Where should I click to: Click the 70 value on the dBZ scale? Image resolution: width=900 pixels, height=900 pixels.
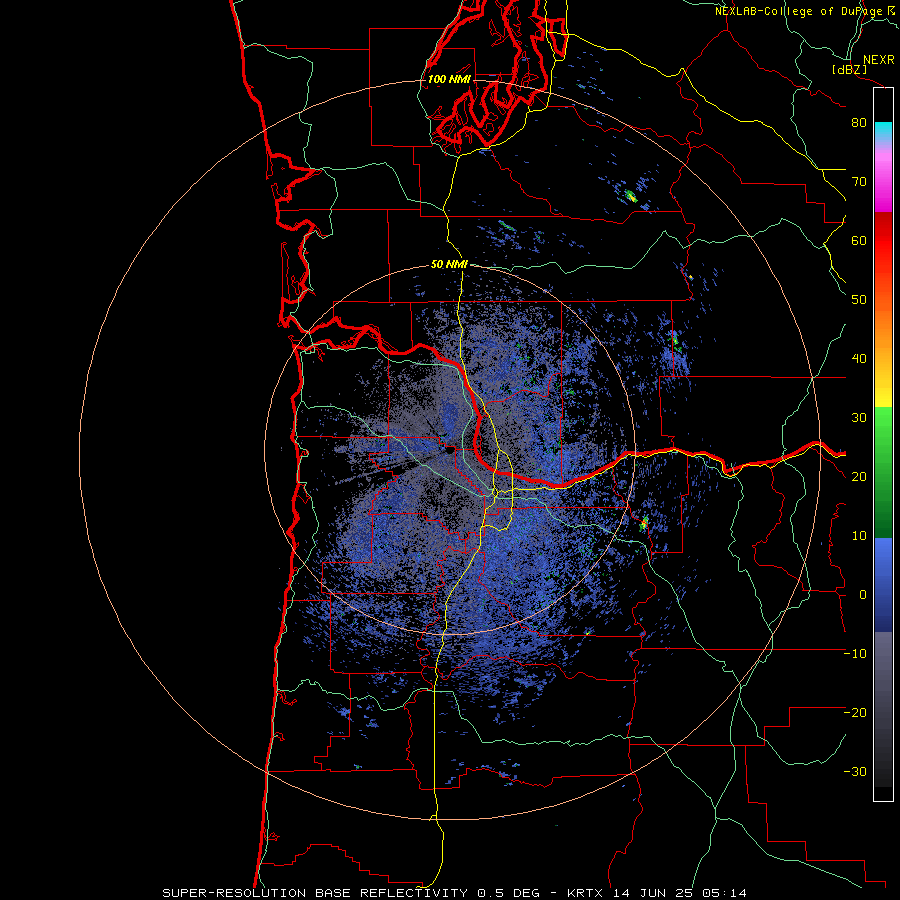[859, 182]
